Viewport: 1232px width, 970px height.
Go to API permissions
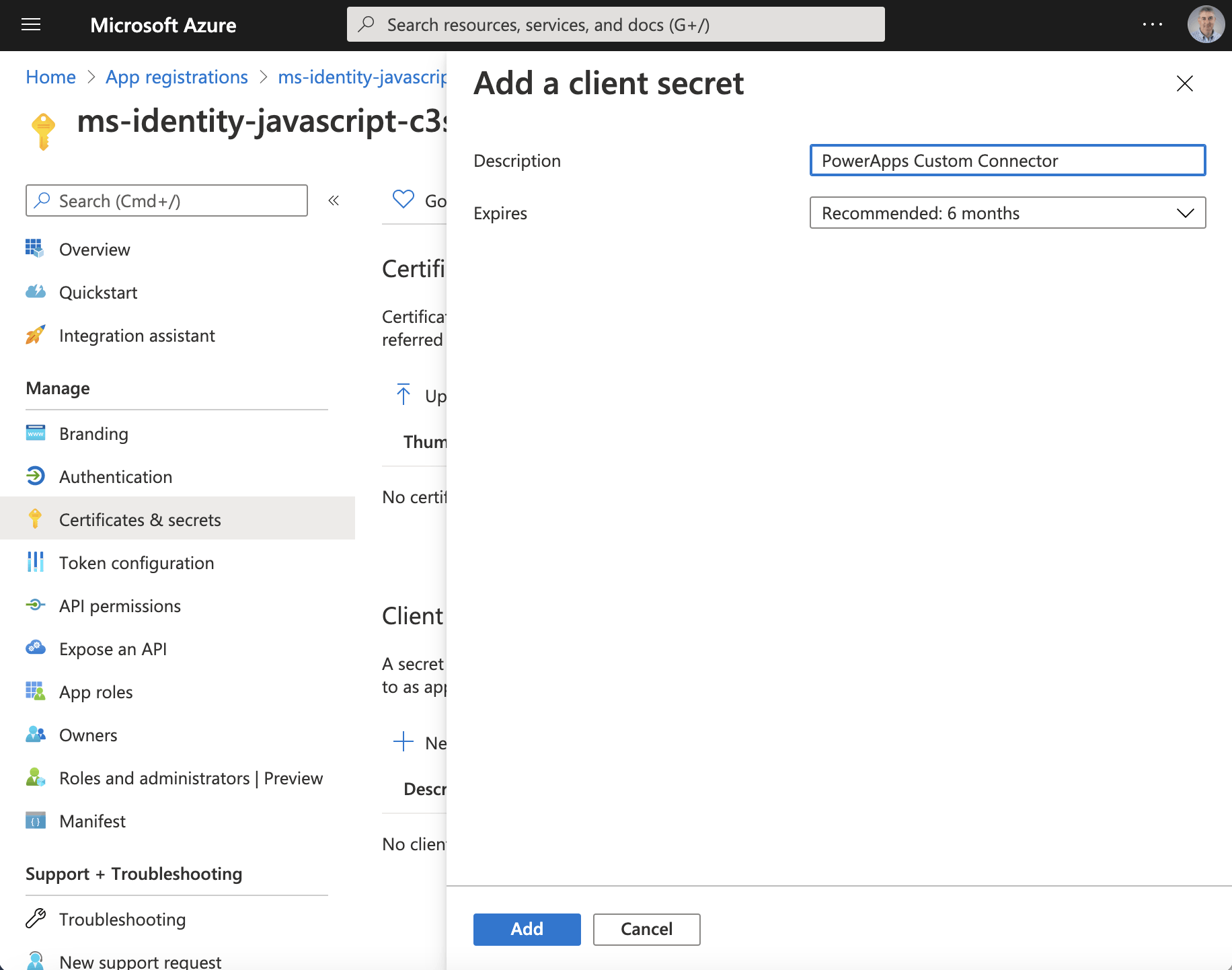[120, 606]
